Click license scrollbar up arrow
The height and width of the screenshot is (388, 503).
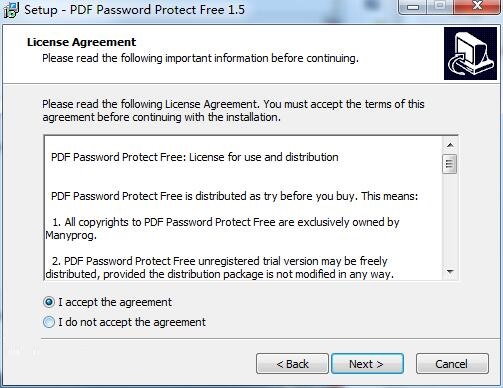[450, 145]
